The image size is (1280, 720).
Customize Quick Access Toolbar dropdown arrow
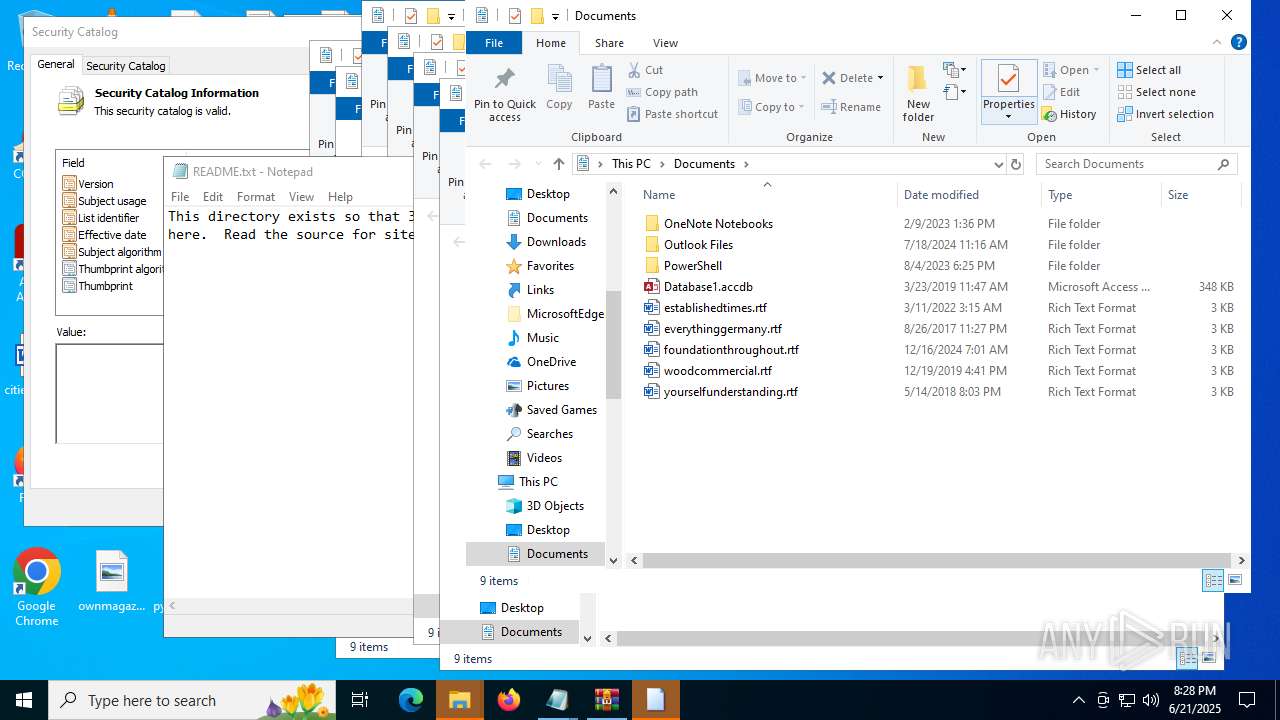point(555,16)
